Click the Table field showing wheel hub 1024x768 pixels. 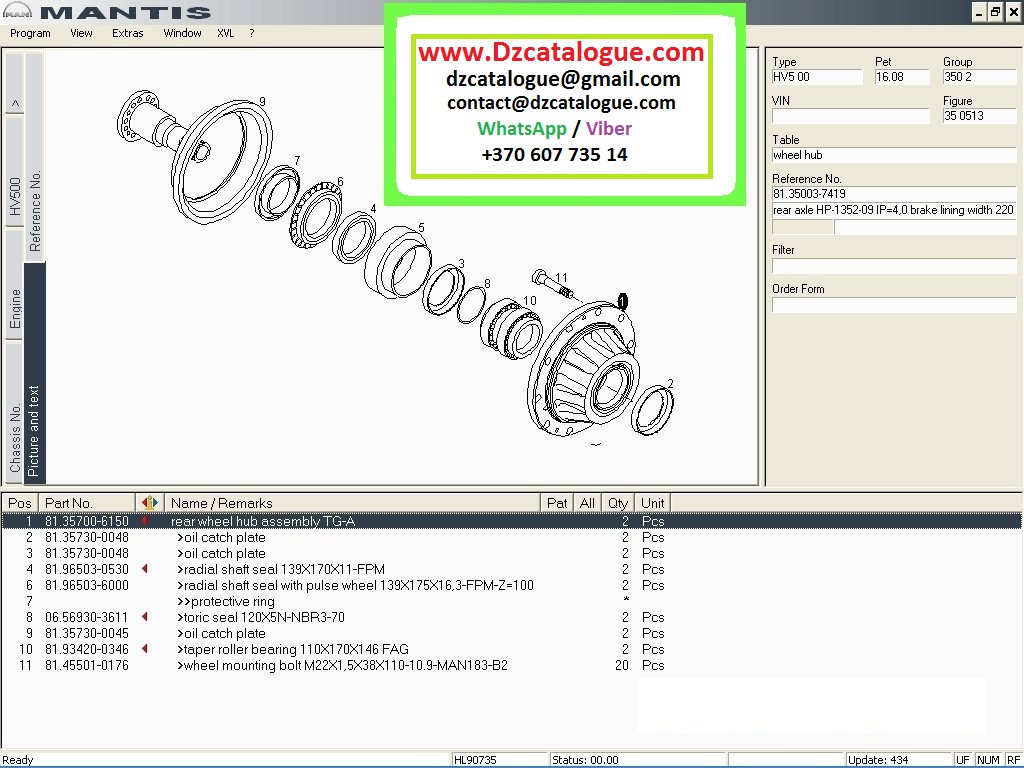pyautogui.click(x=894, y=155)
